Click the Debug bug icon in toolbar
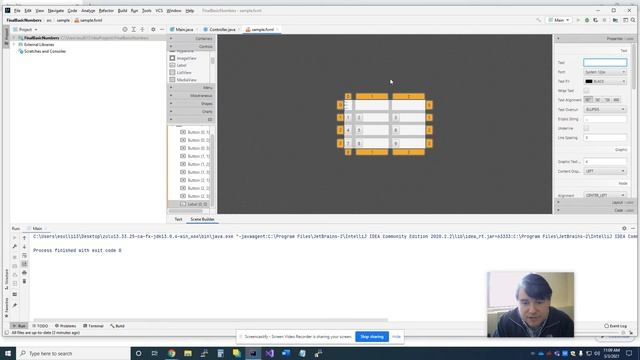 (587, 20)
